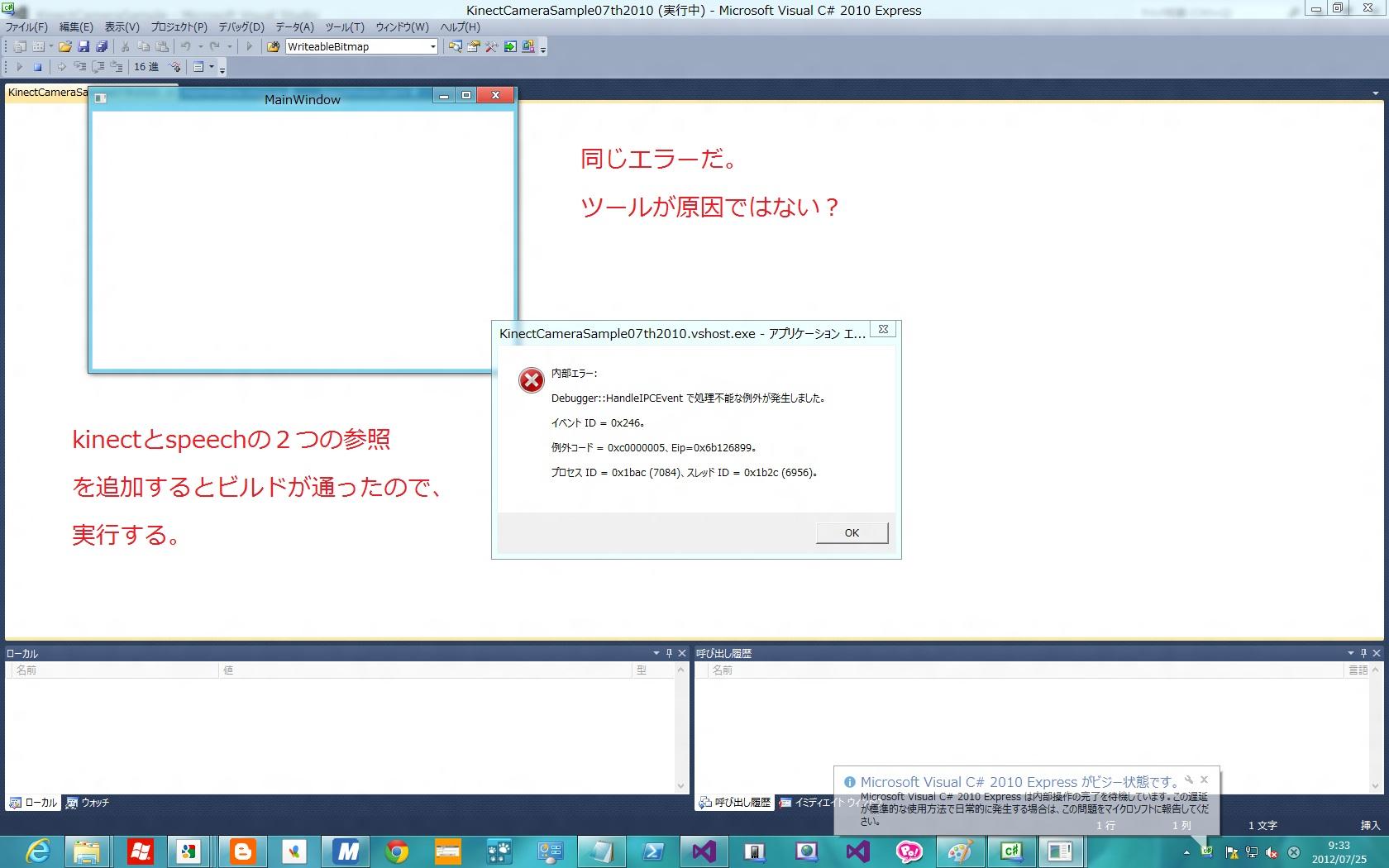This screenshot has height=868, width=1389.
Task: Close the application error dialog with X
Action: (883, 329)
